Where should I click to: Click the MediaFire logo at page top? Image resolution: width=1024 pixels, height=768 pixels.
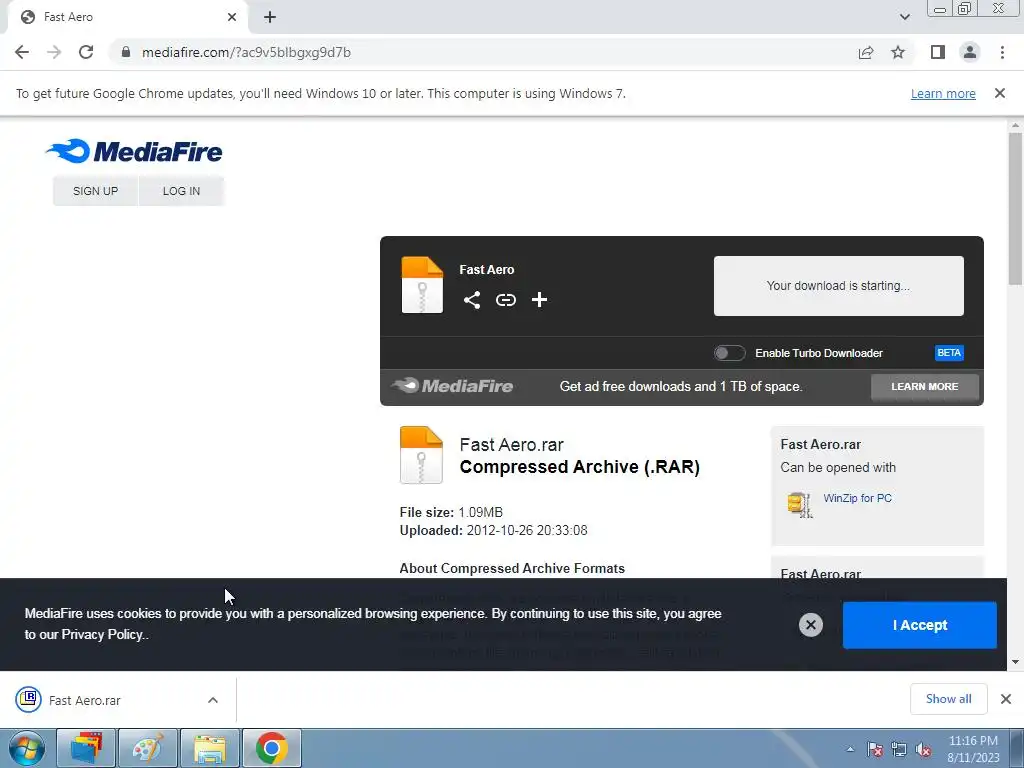(x=134, y=151)
